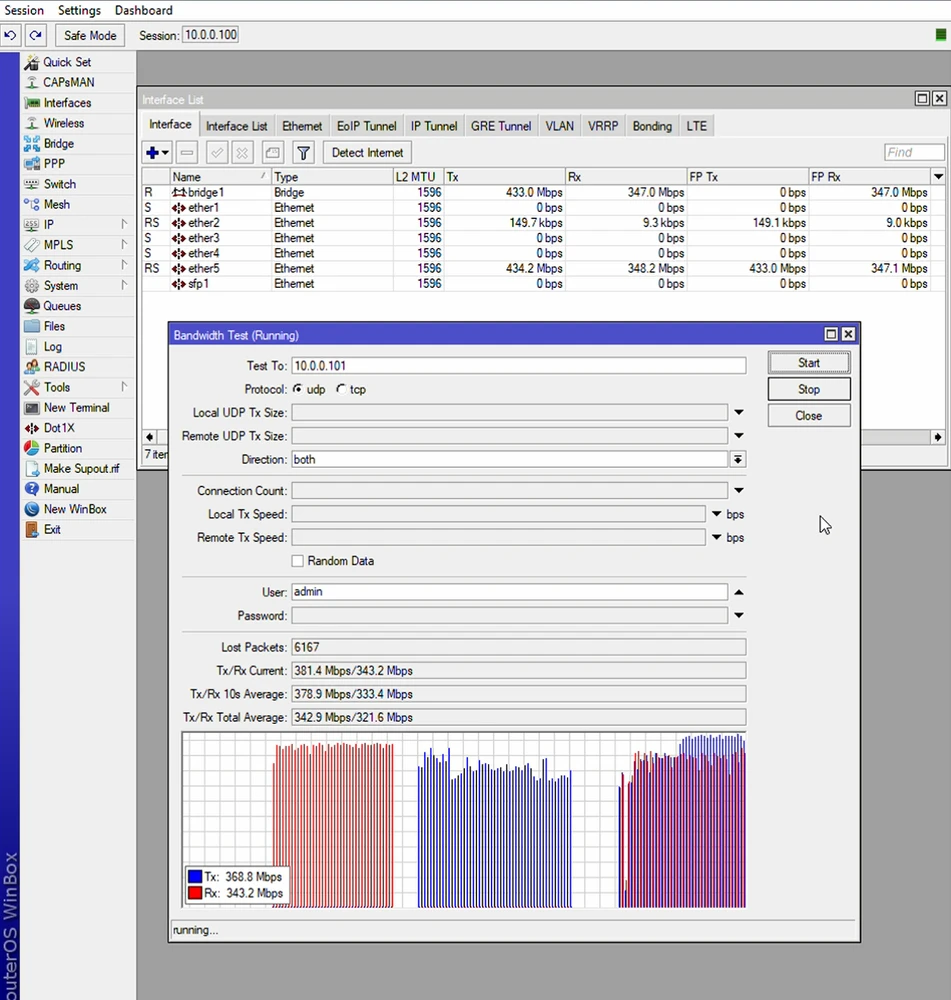This screenshot has width=951, height=1000.
Task: Enable the Random Data checkbox
Action: (297, 561)
